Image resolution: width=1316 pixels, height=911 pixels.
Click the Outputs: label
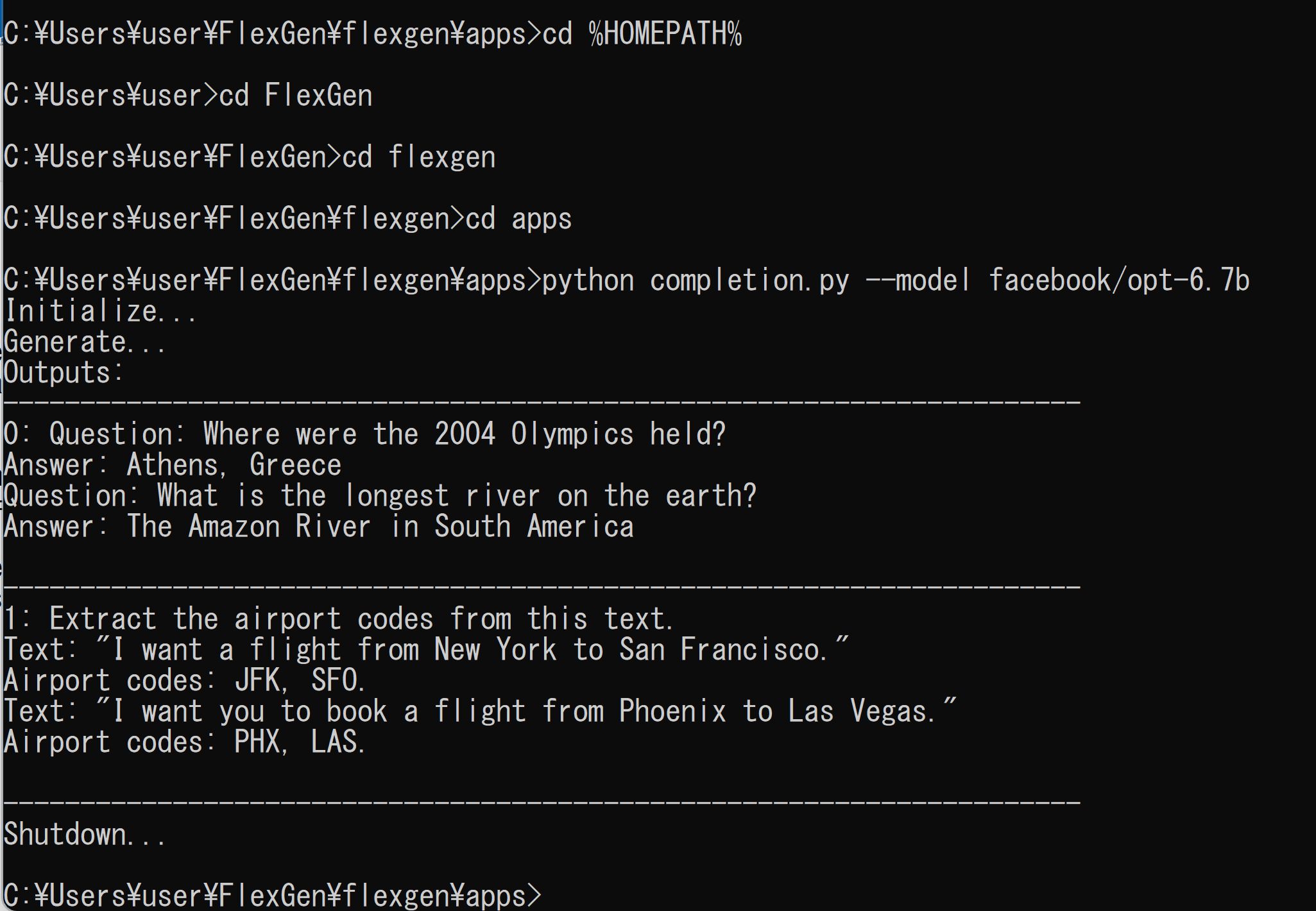(x=64, y=373)
